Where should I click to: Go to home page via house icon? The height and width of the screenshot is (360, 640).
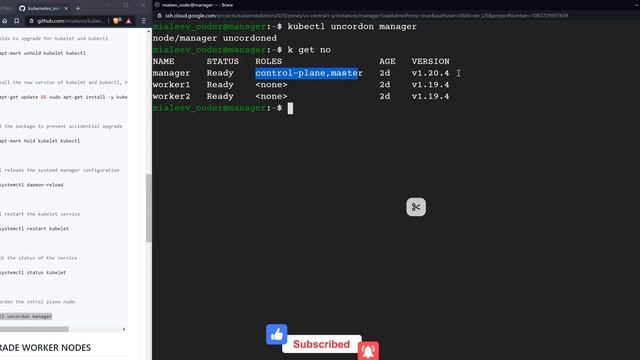click(x=4, y=21)
